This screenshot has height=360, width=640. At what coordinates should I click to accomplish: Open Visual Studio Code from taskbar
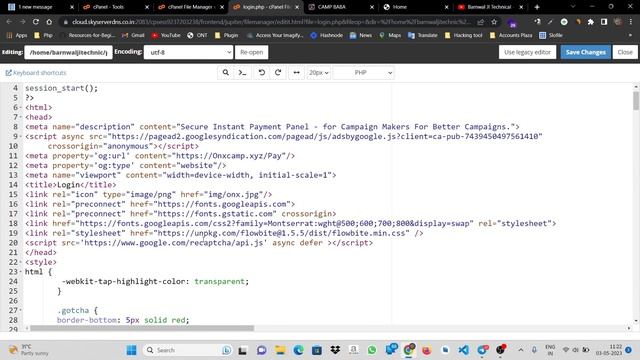pyautogui.click(x=463, y=350)
